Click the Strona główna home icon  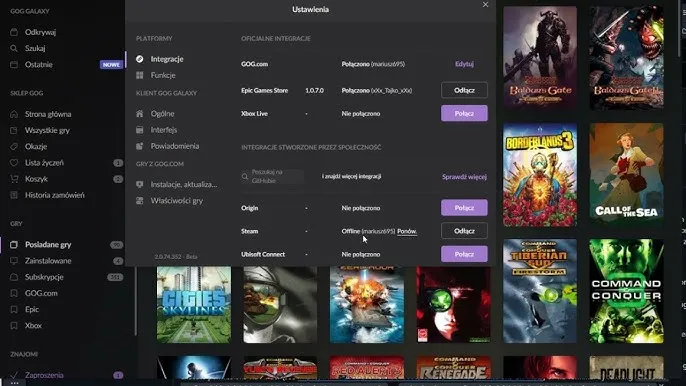[14, 114]
